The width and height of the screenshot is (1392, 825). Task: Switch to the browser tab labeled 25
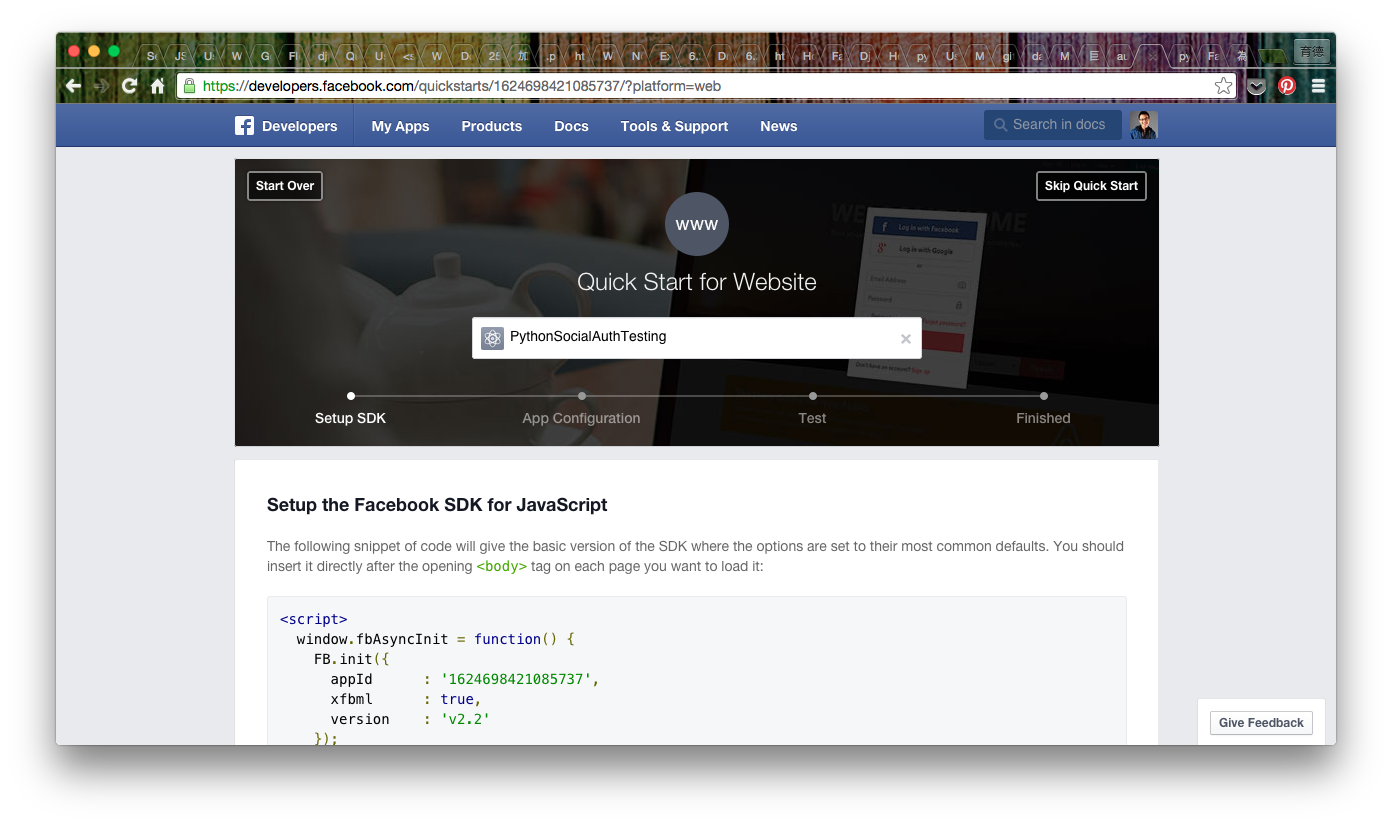494,56
